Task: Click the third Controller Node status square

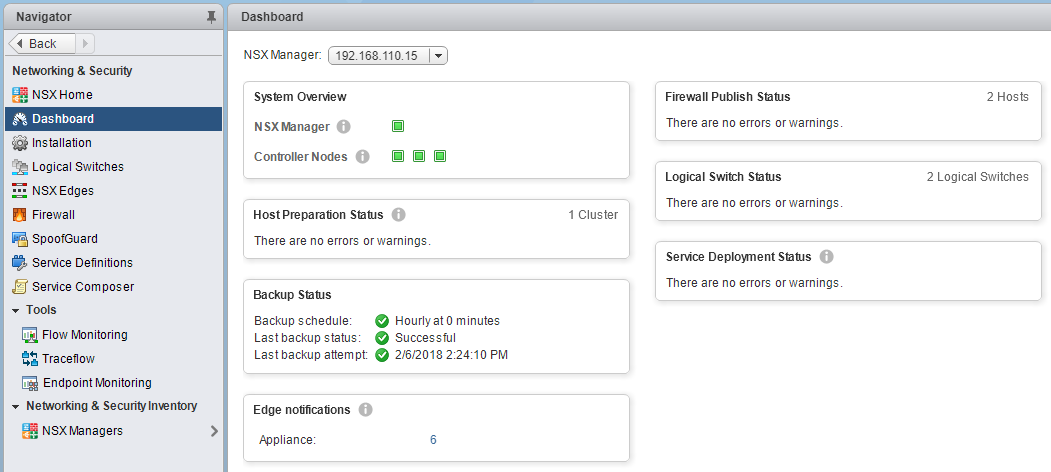Action: tap(440, 156)
